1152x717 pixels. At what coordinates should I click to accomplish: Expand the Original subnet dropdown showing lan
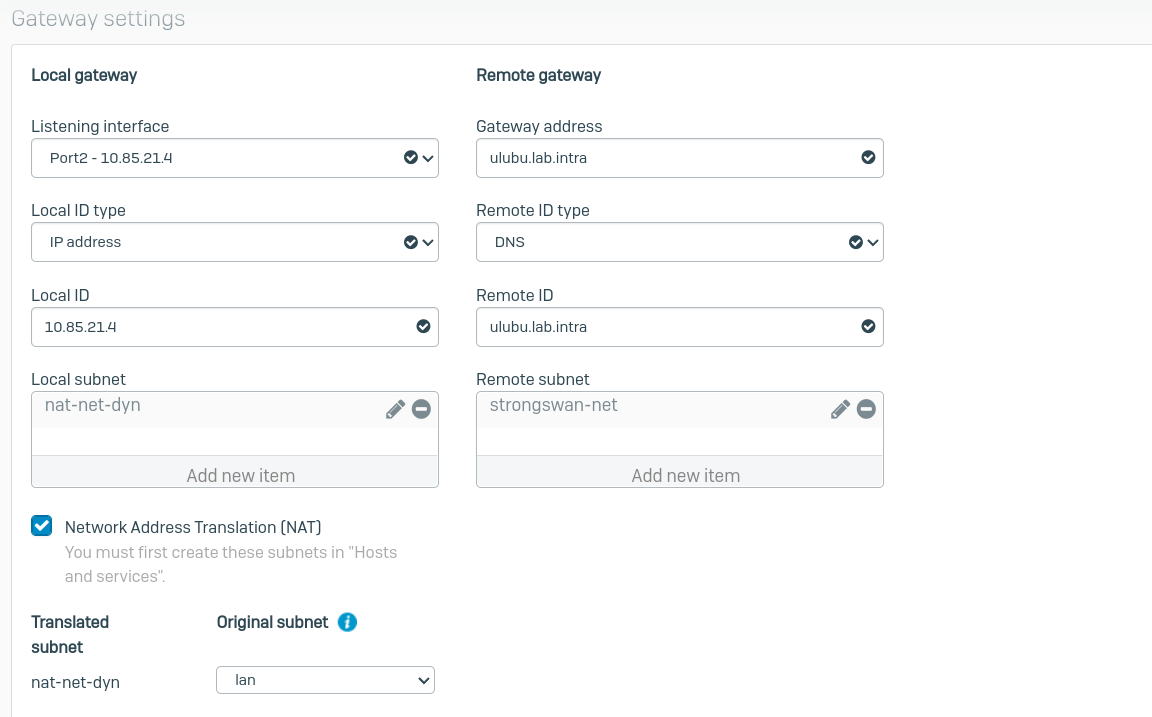tap(325, 680)
